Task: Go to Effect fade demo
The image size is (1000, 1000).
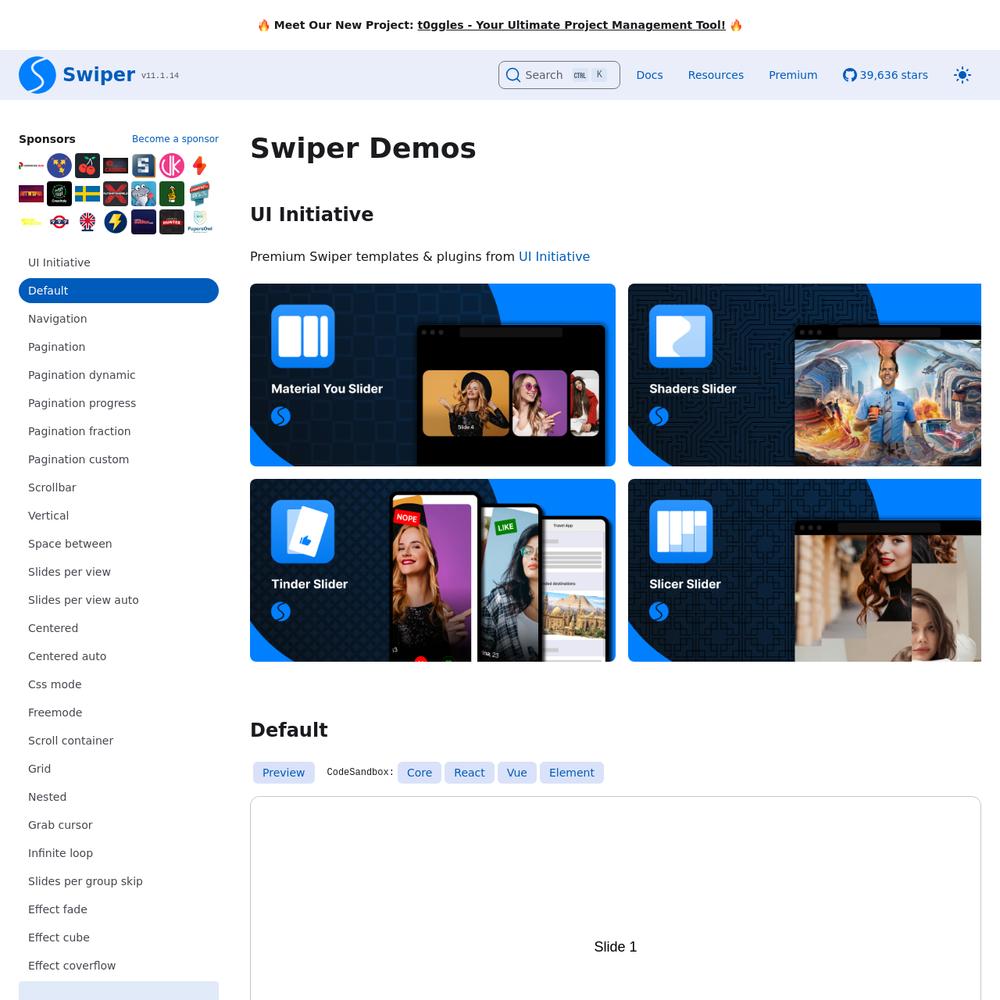Action: 119,908
